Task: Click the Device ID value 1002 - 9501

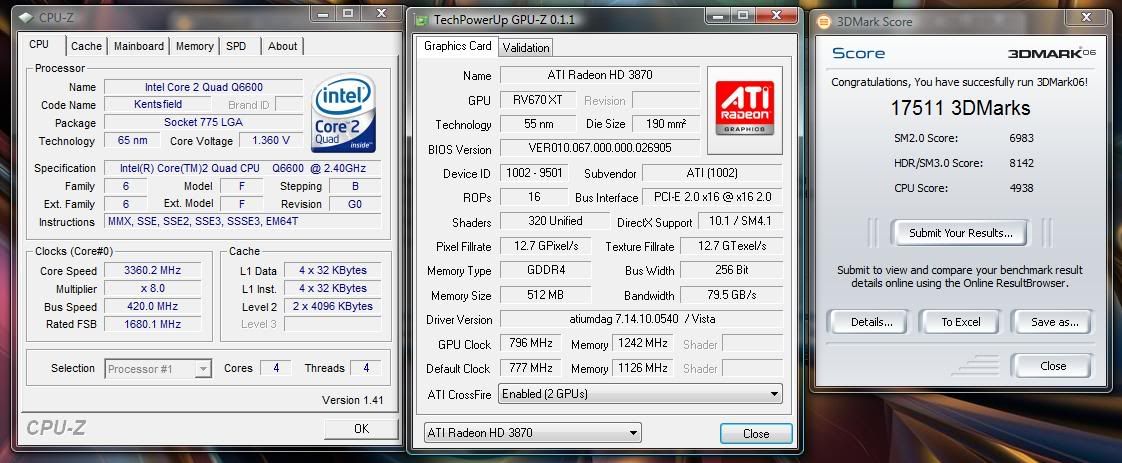Action: click(x=535, y=173)
